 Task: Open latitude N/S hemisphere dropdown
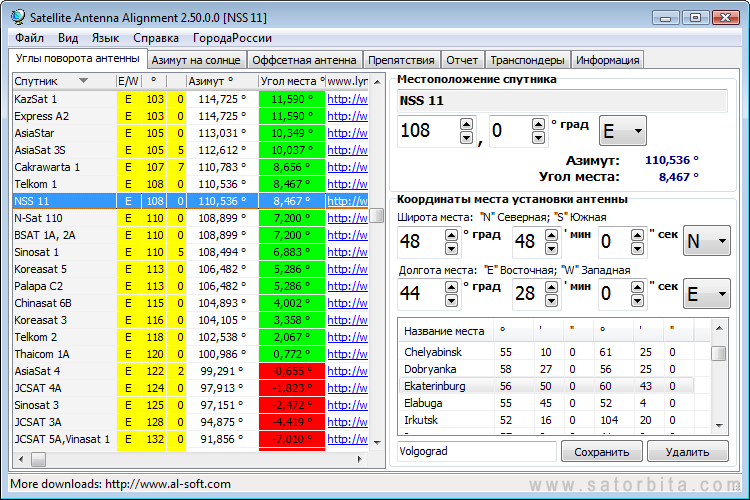point(706,241)
